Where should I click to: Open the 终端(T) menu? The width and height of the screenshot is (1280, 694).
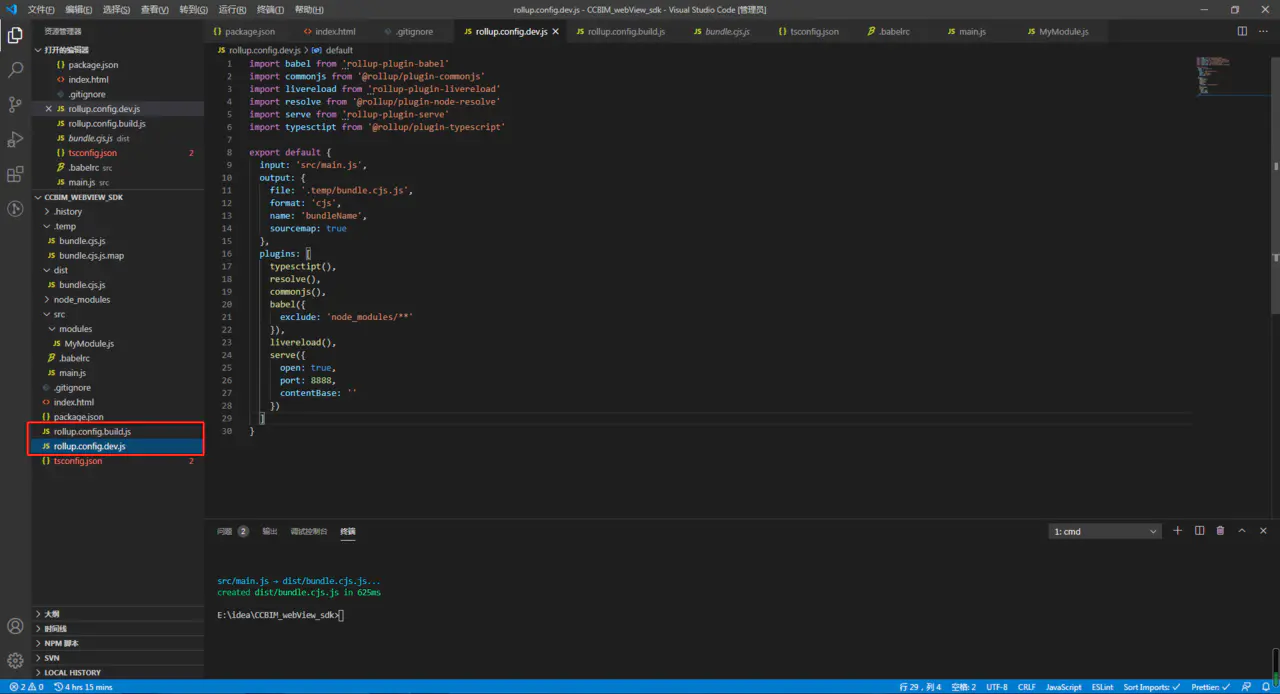[270, 9]
